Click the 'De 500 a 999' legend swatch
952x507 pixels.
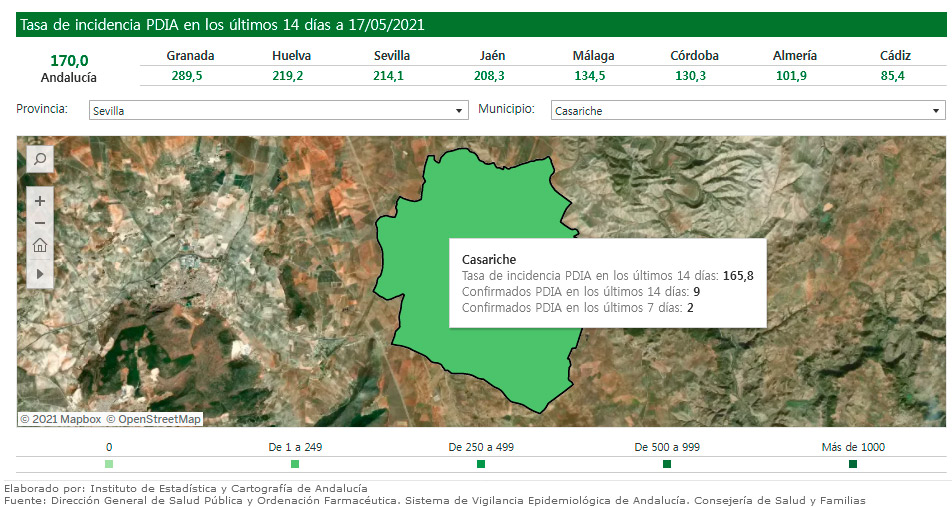click(667, 464)
